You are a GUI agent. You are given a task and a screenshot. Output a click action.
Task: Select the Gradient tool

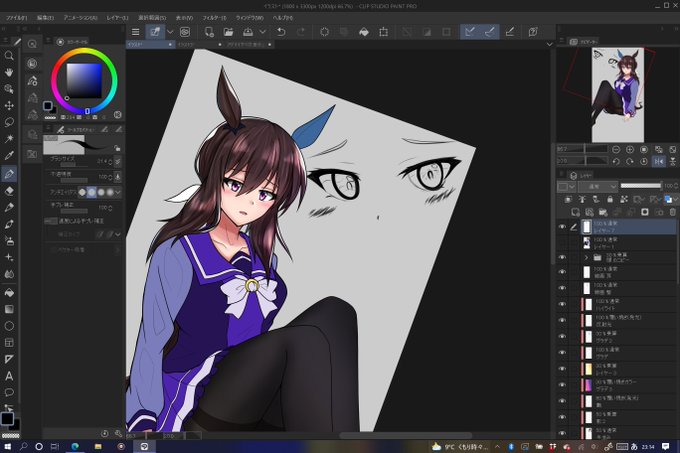9,309
